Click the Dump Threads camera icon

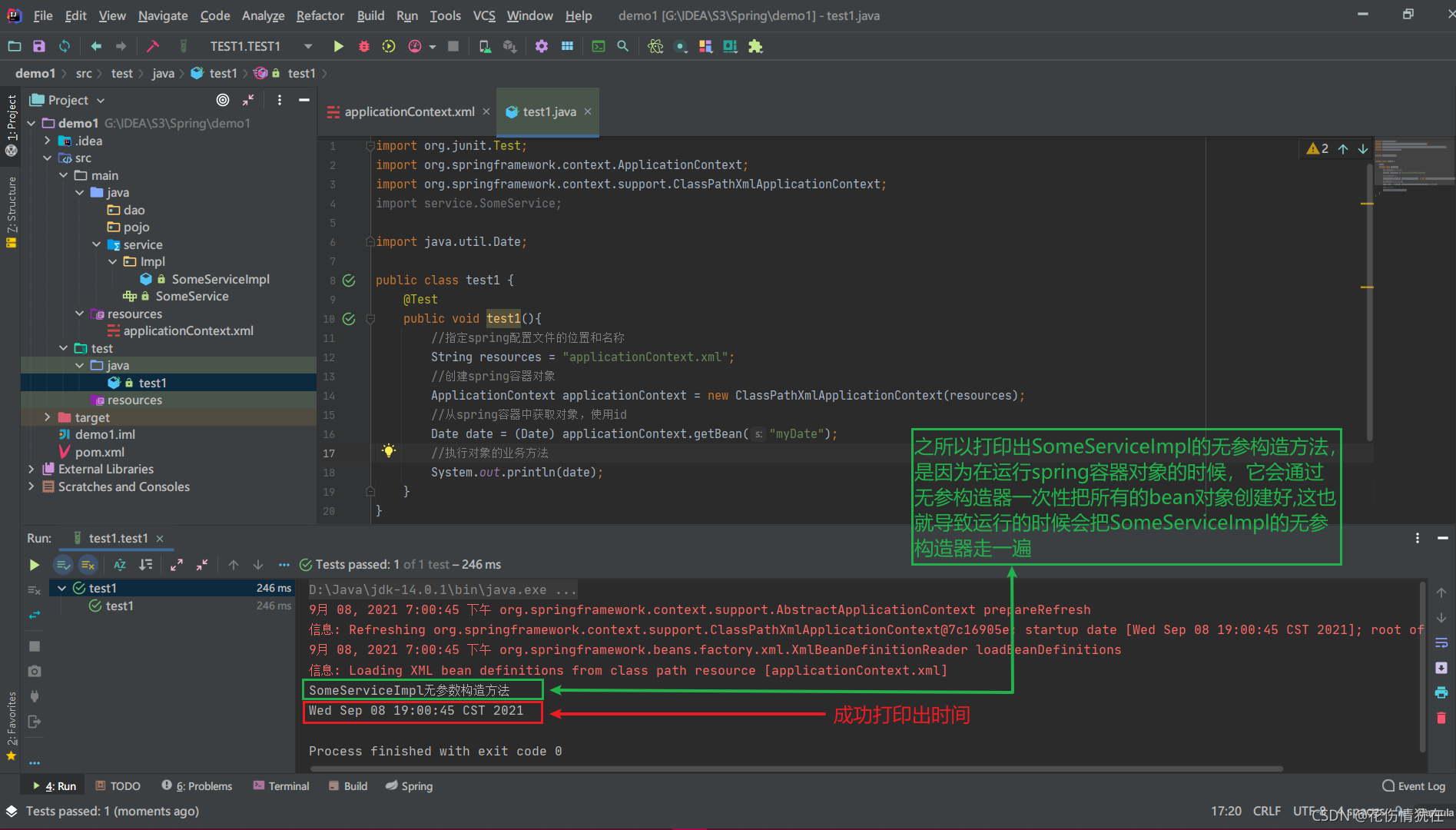[35, 671]
